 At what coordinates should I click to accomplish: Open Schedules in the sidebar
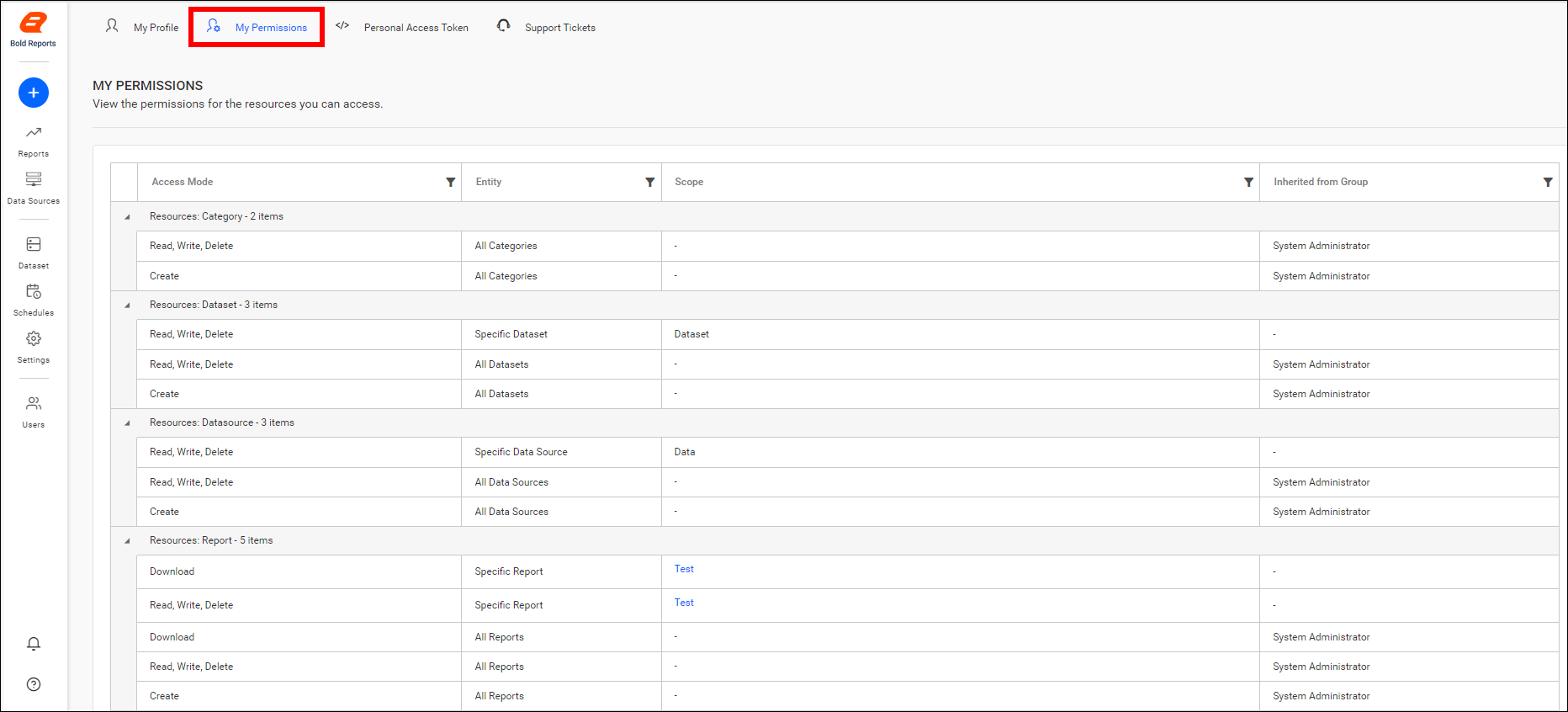pos(34,300)
